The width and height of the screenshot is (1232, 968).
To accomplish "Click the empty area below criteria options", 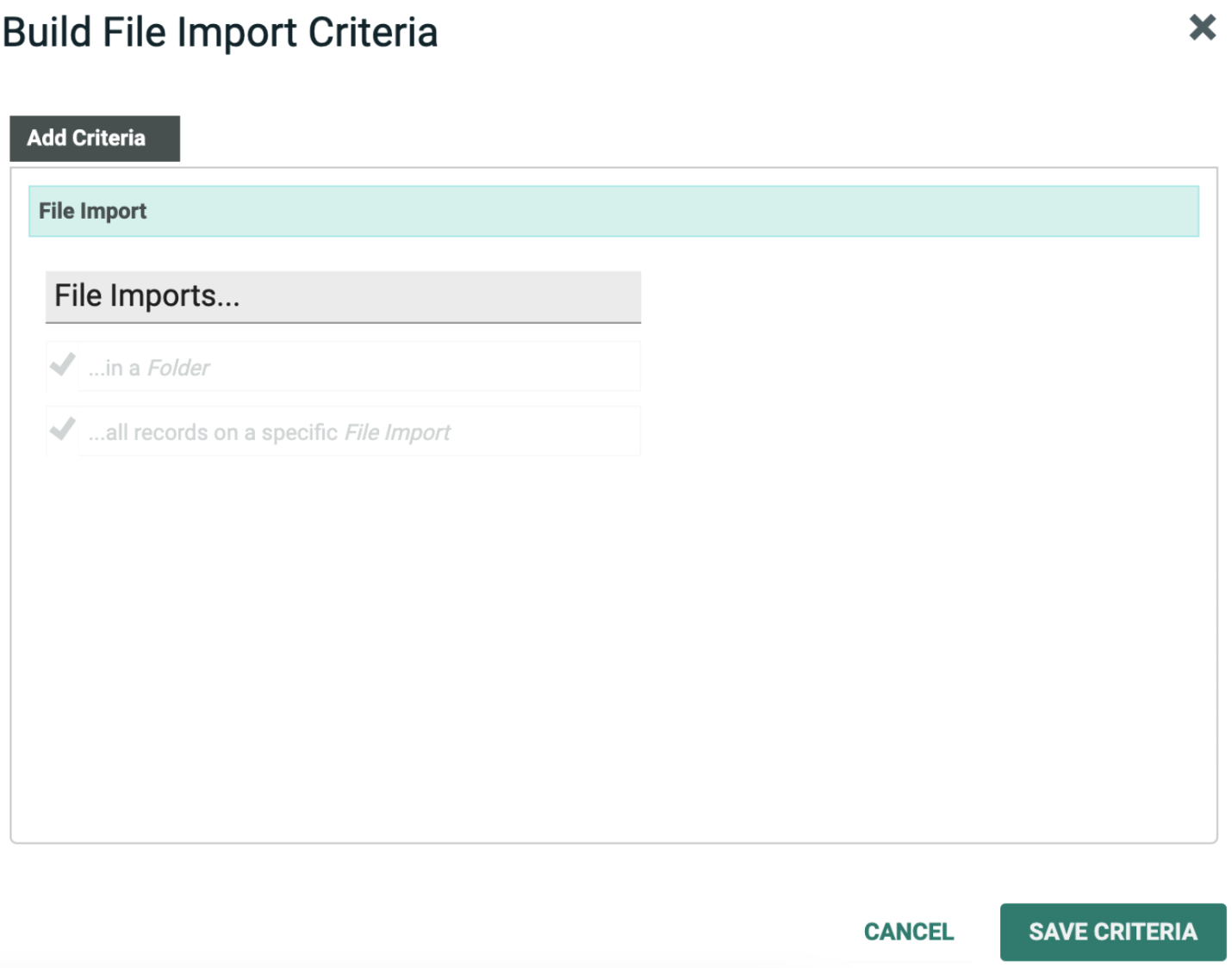I will tap(613, 646).
